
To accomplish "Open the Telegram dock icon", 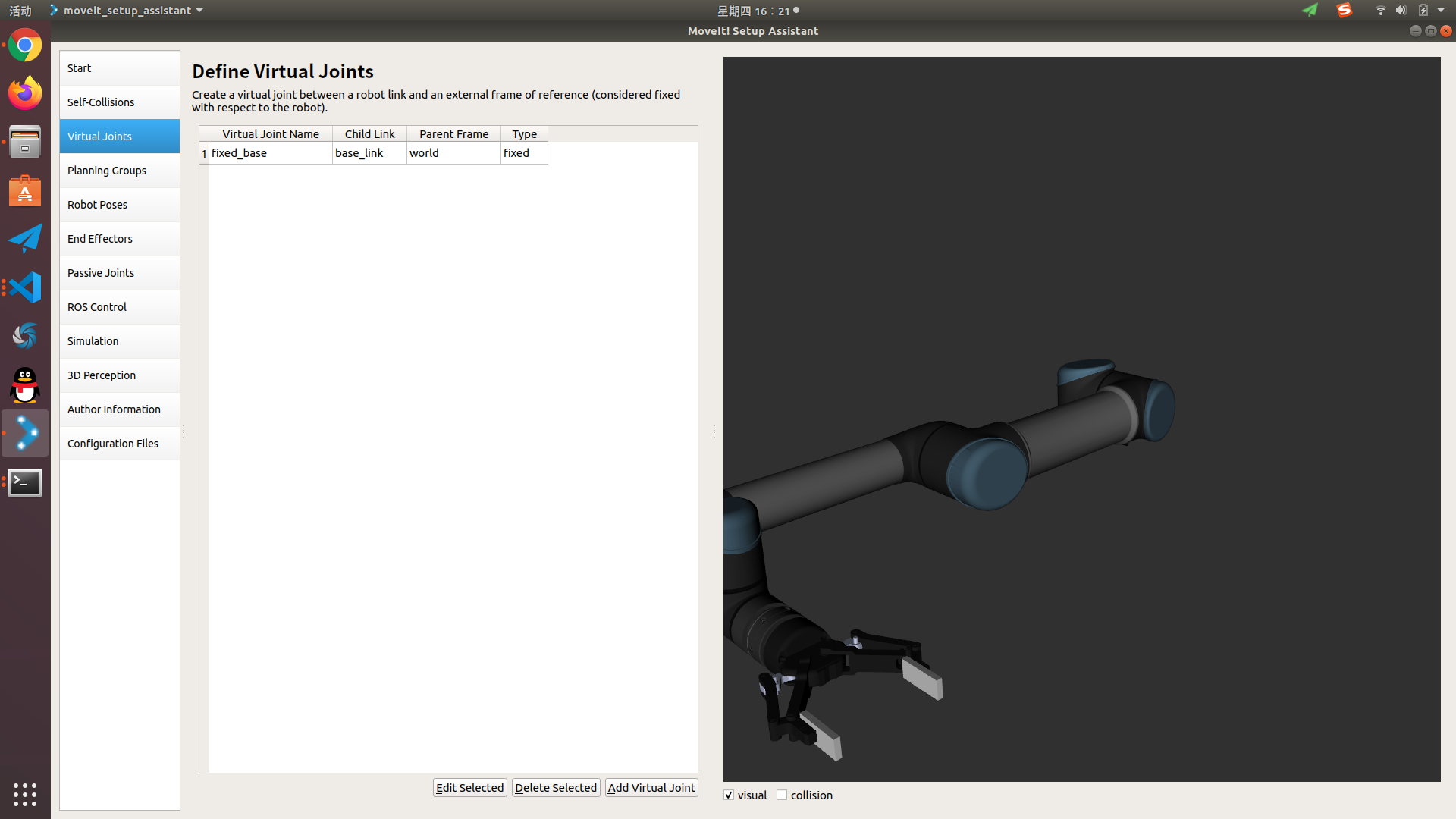I will click(x=25, y=240).
